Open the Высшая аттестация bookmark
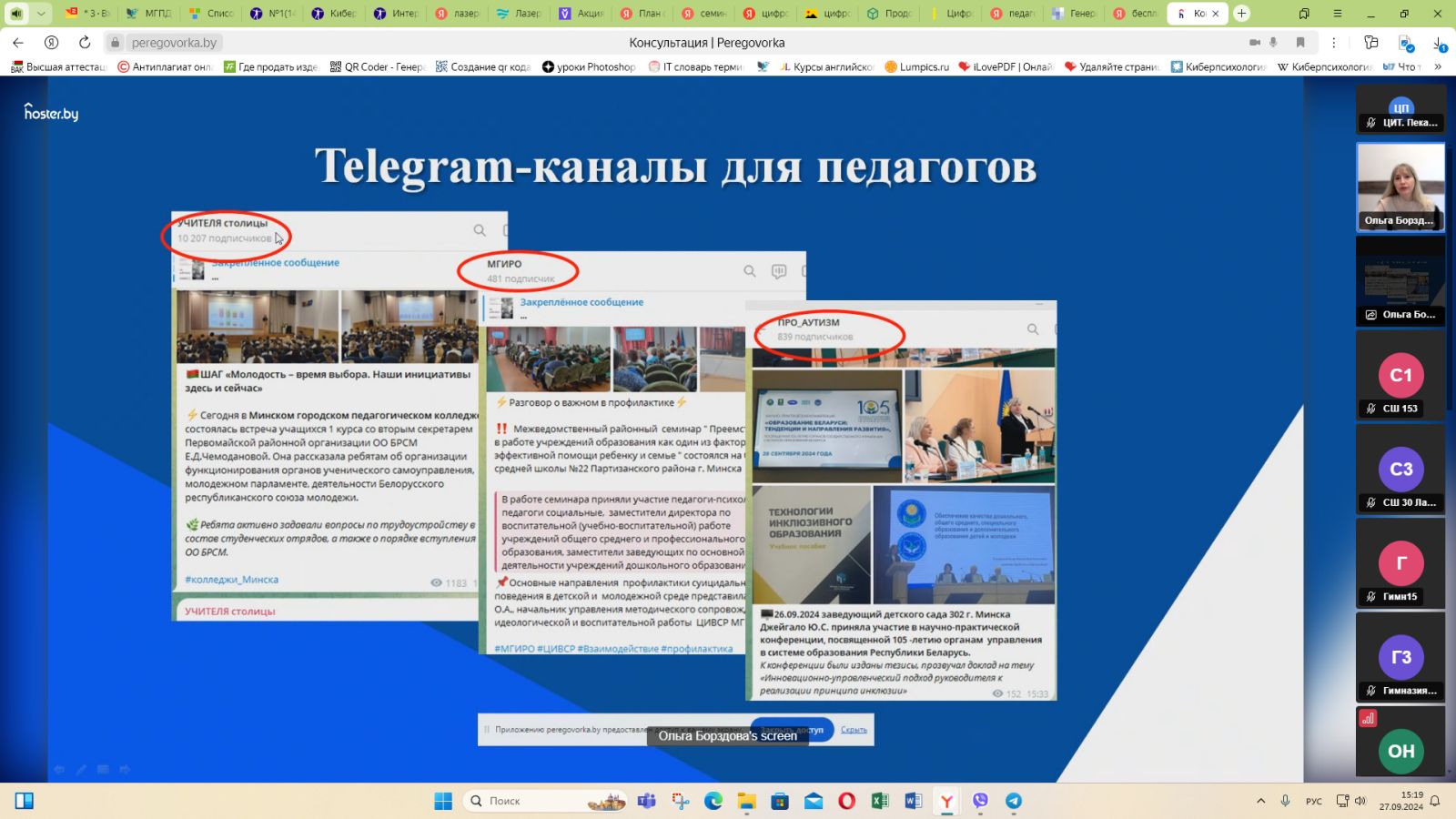The width and height of the screenshot is (1456, 819). [x=58, y=66]
